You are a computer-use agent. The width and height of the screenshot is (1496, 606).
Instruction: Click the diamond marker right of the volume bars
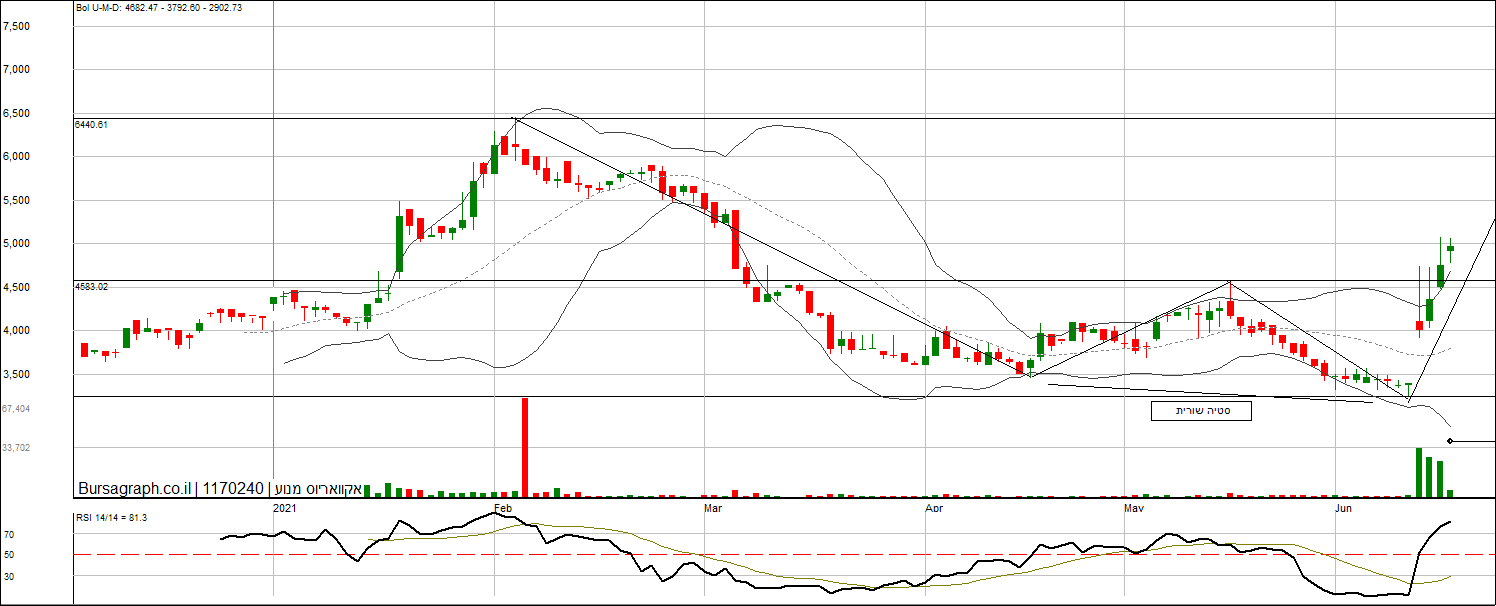[1450, 441]
